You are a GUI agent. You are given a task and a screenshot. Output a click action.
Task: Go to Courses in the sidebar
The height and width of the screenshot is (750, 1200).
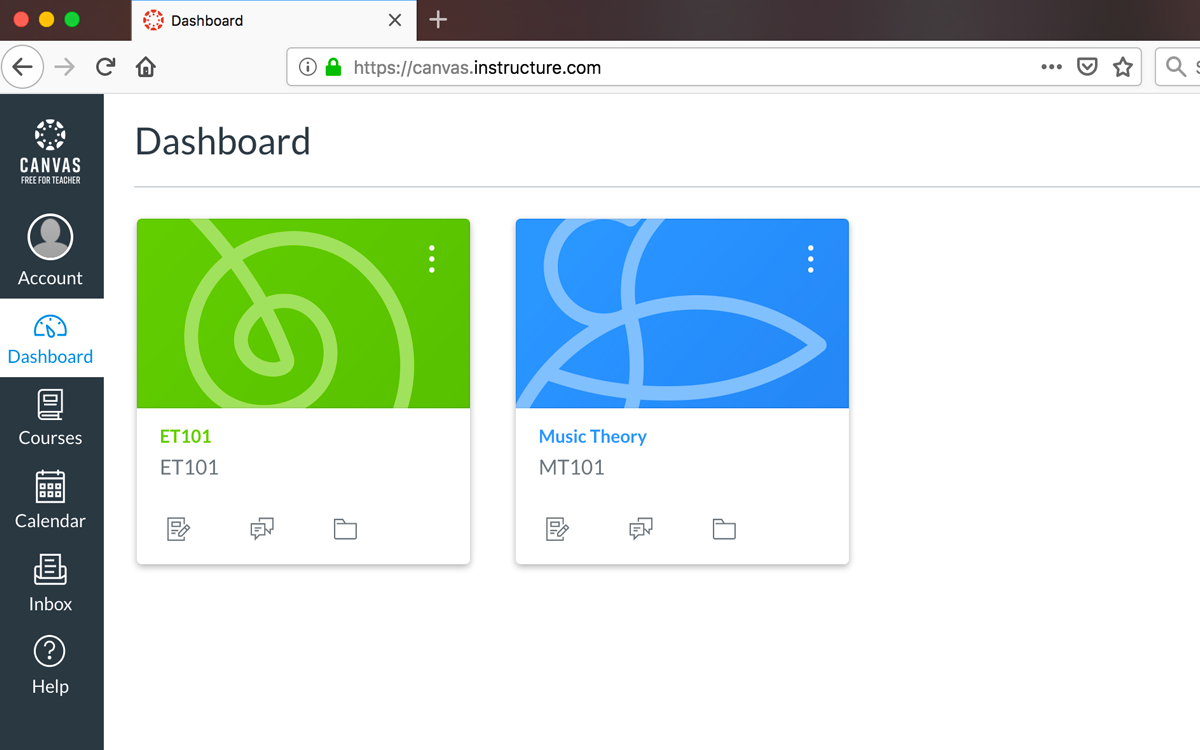(x=50, y=418)
